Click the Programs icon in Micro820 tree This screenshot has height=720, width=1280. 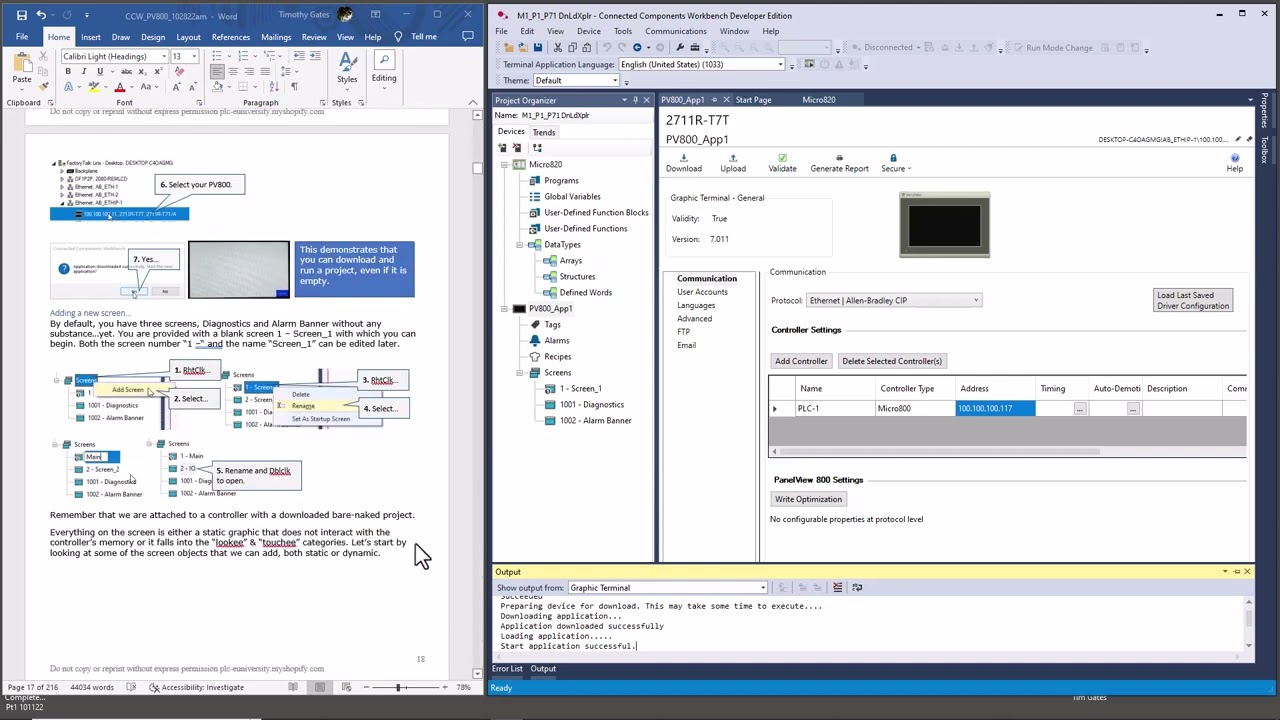click(535, 180)
